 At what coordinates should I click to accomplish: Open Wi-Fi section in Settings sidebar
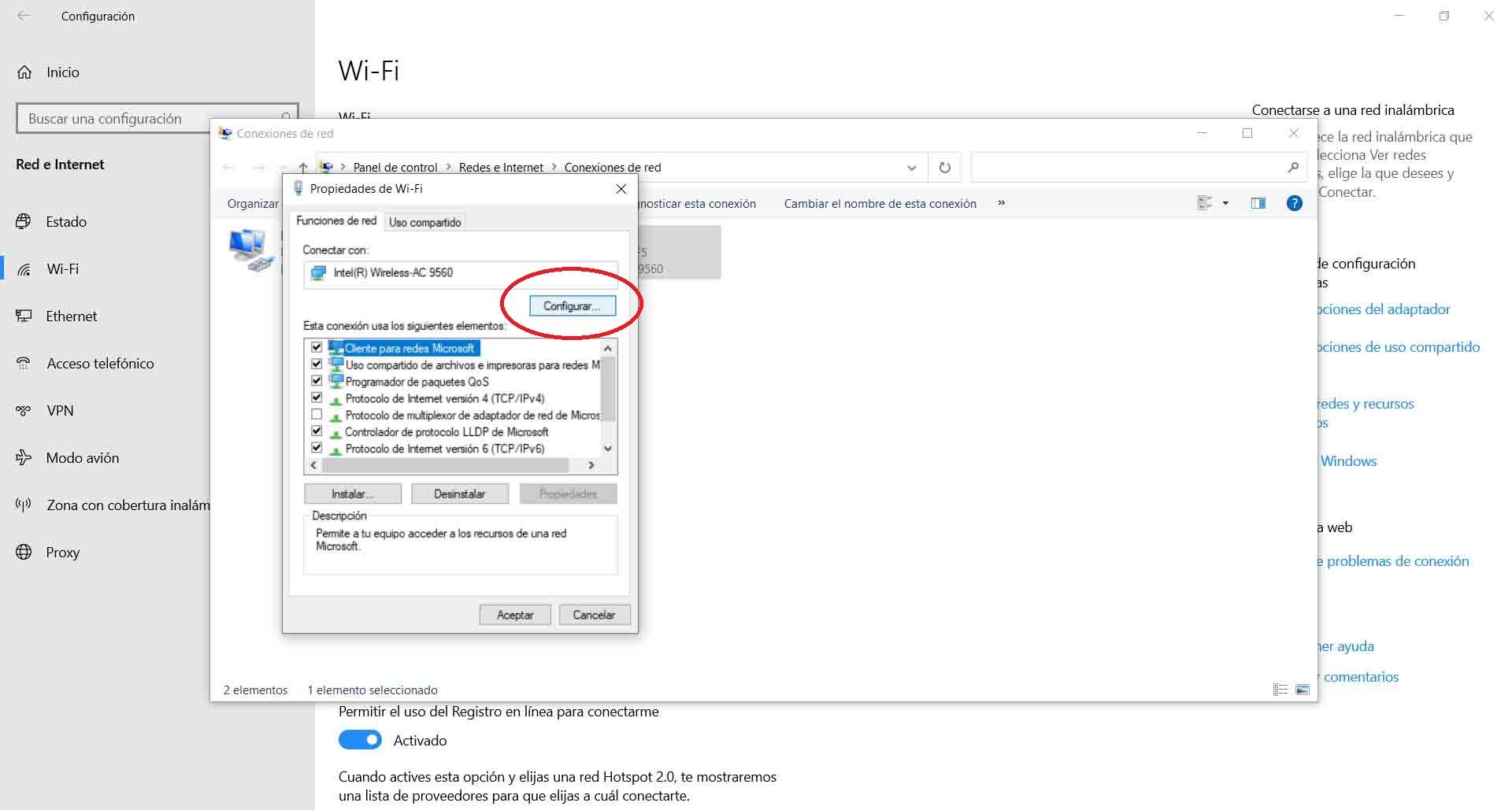[x=62, y=268]
